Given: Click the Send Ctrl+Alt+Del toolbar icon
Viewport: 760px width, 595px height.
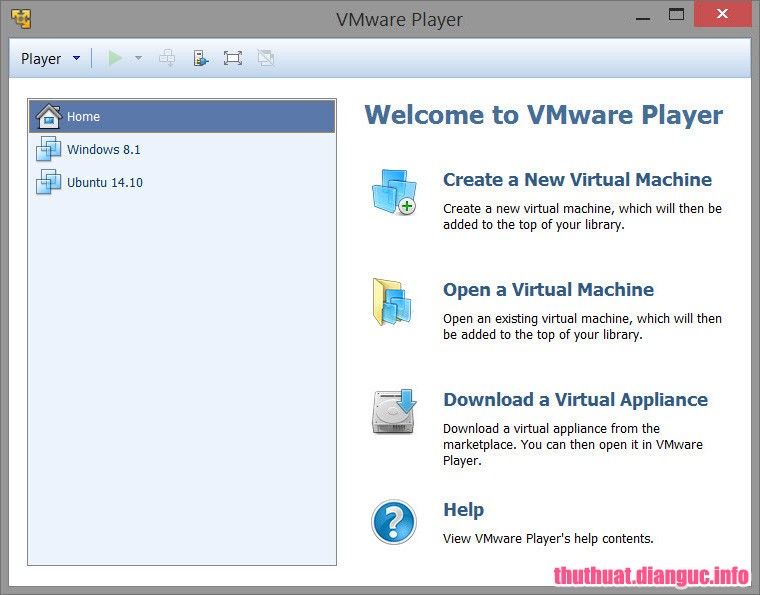Looking at the screenshot, I should point(167,58).
